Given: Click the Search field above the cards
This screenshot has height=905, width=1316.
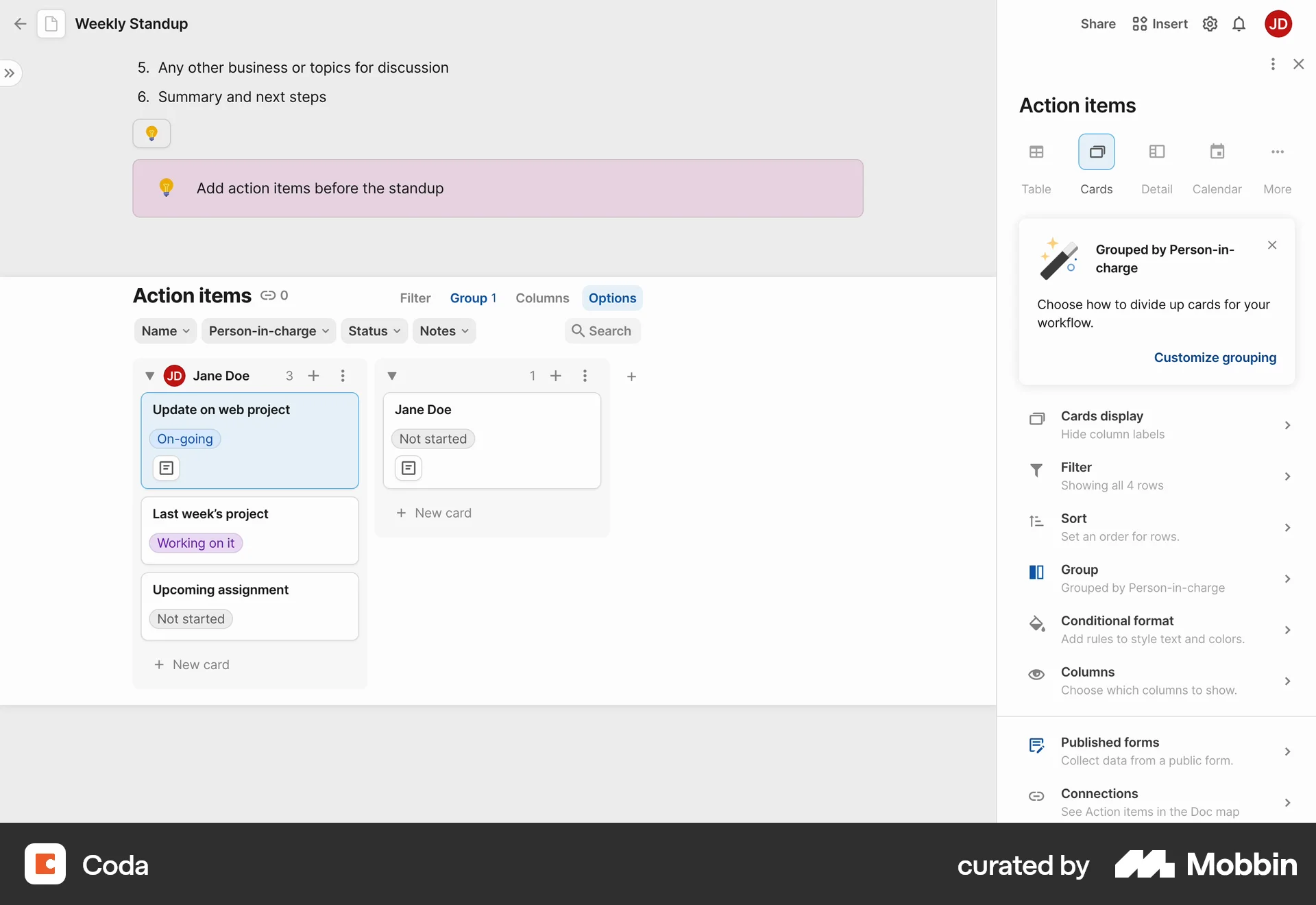Looking at the screenshot, I should [602, 330].
